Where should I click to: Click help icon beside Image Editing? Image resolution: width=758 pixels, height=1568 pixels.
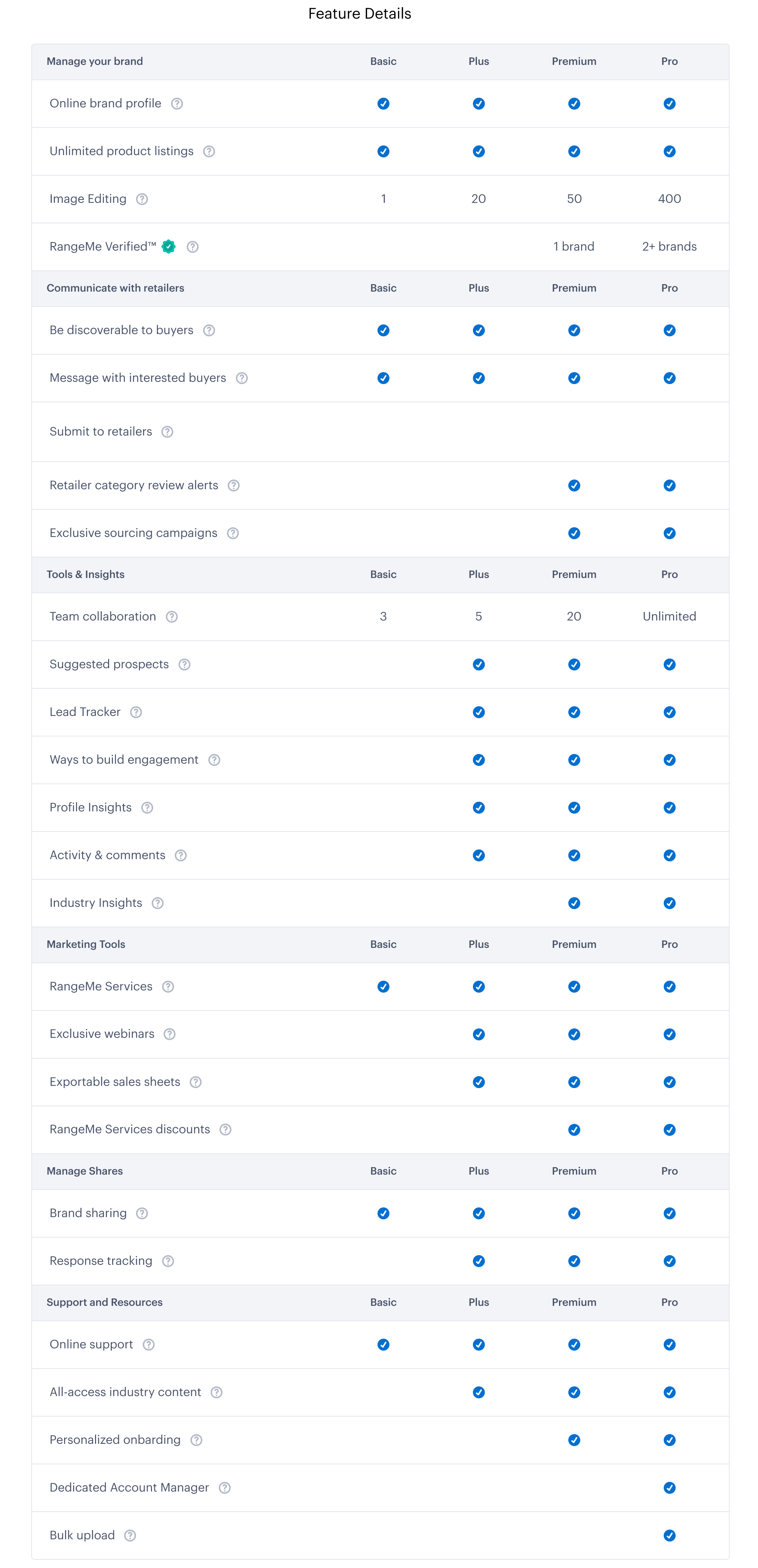coord(142,199)
